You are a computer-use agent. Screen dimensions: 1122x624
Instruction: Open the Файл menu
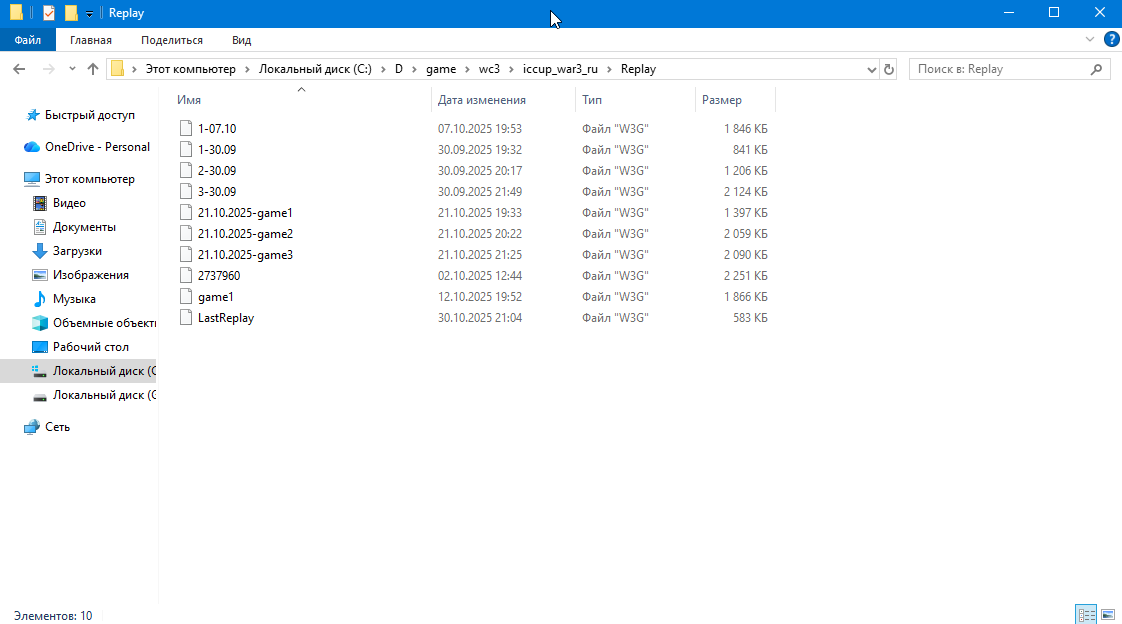click(28, 40)
